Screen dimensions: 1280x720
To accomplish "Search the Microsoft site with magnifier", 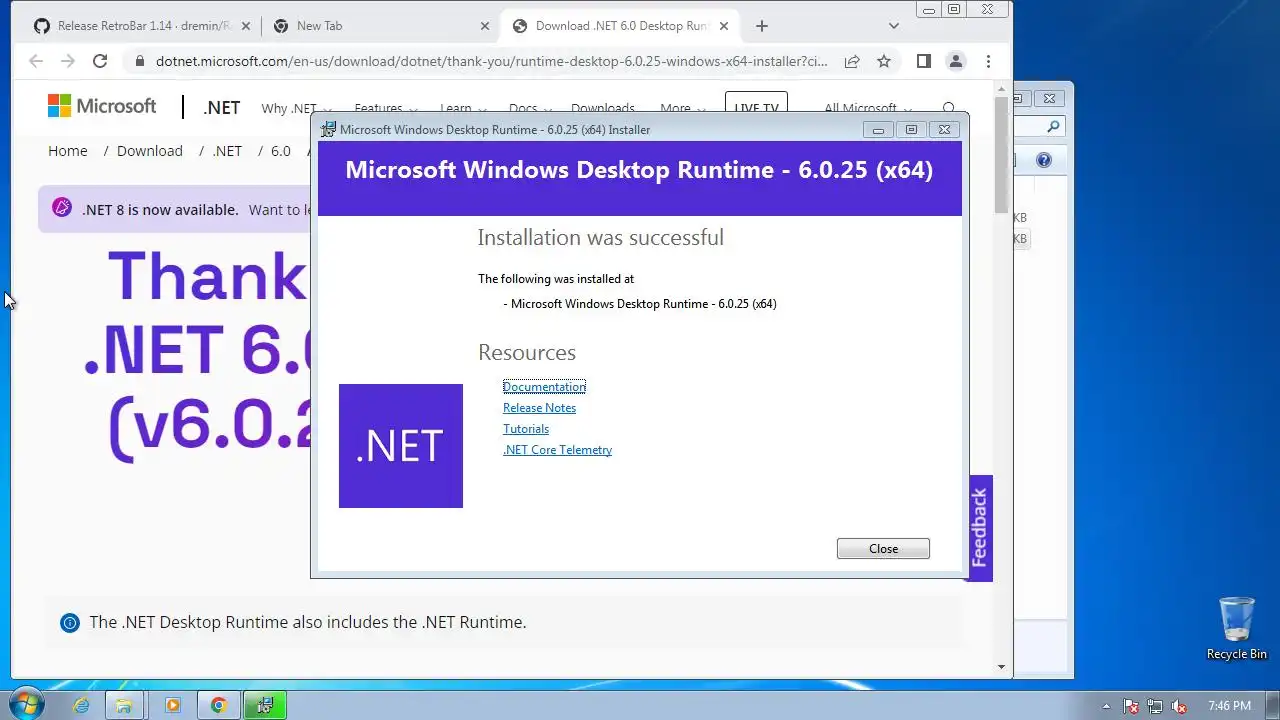I will tap(949, 108).
